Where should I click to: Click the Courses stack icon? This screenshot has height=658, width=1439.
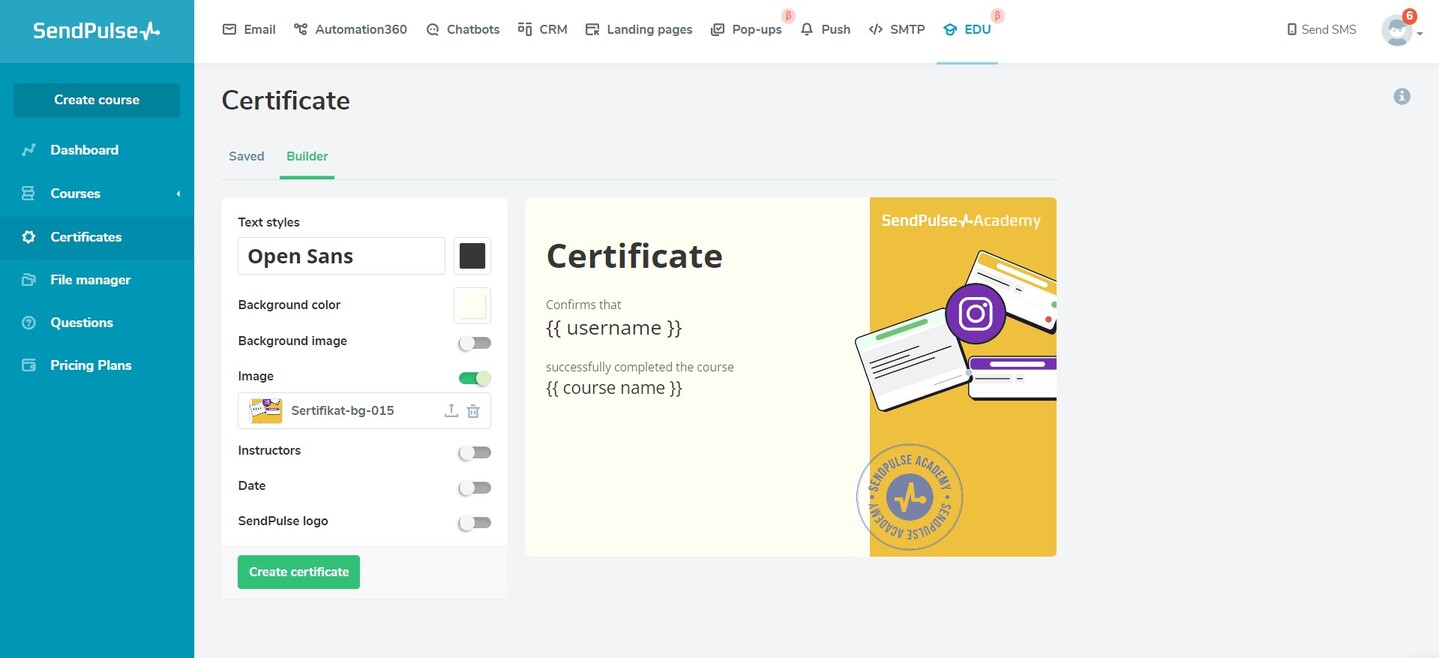tap(29, 193)
